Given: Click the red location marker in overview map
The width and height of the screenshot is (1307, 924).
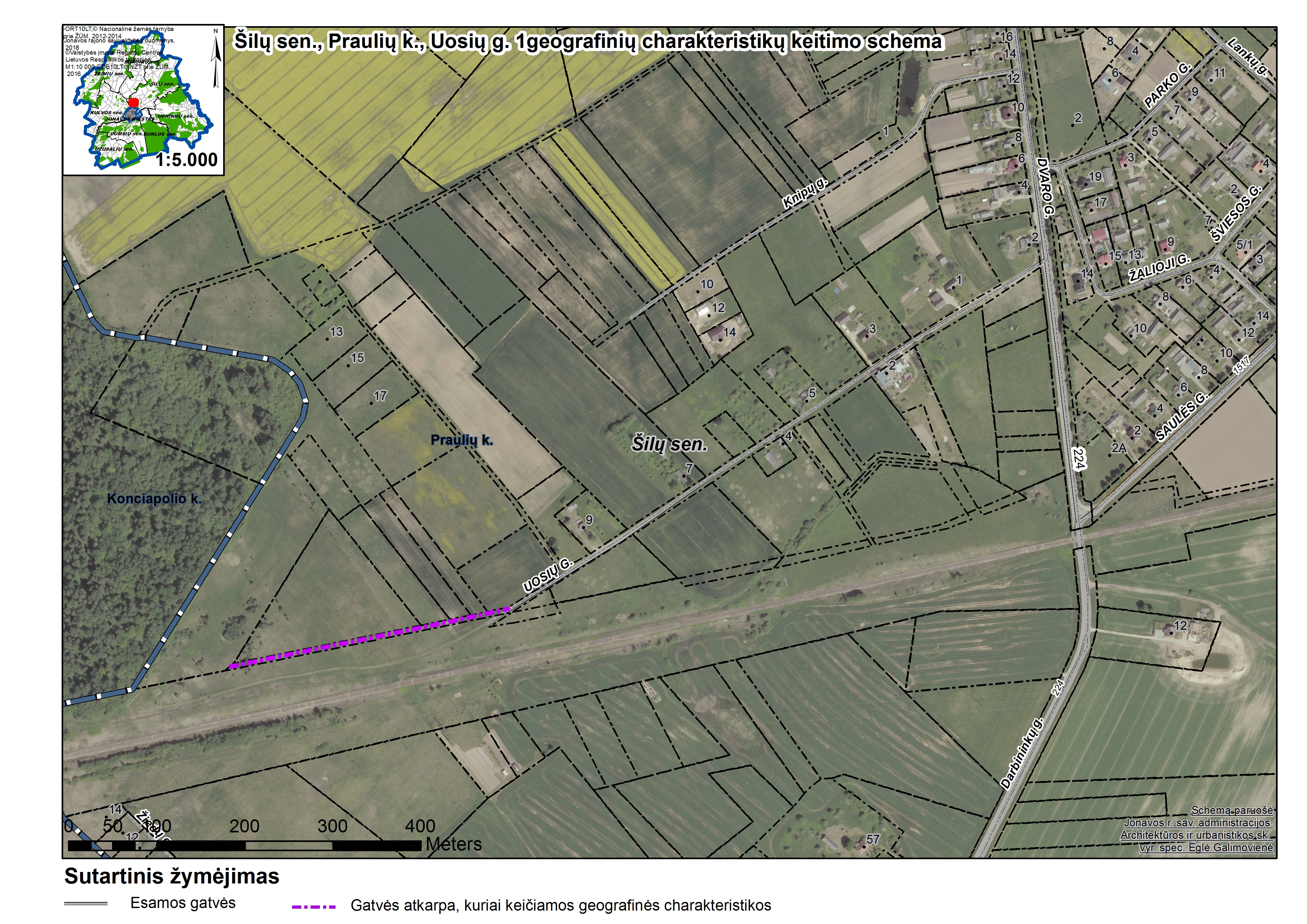Looking at the screenshot, I should (133, 102).
